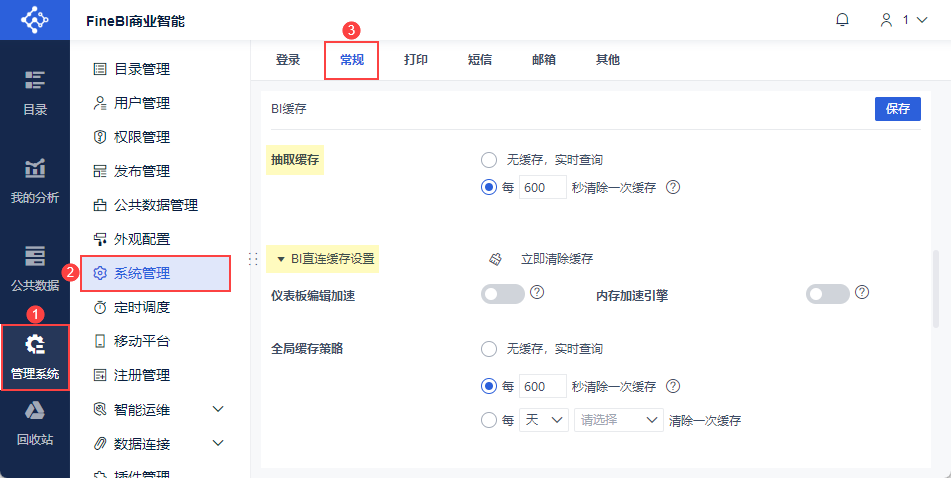The image size is (951, 478).
Task: Open the 请选择 time dropdown
Action: point(618,420)
